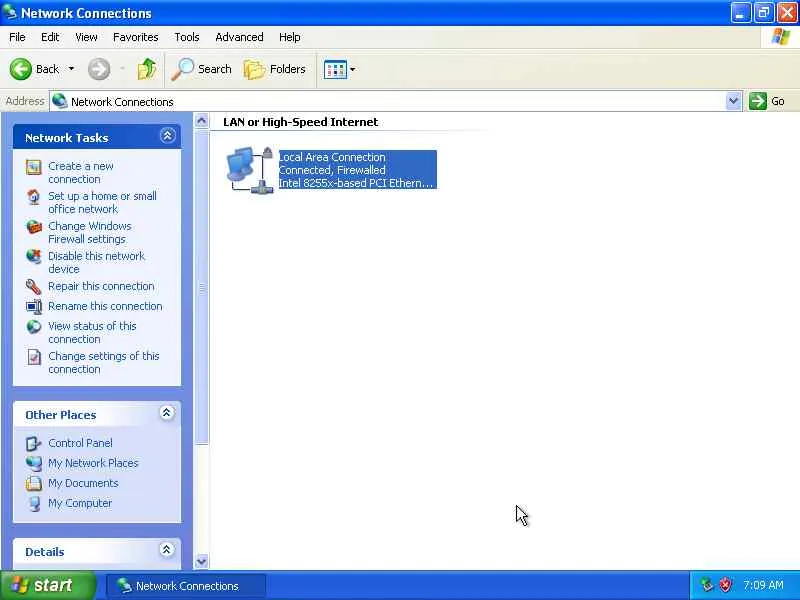Screen dimensions: 800x600
Task: Collapse the Other Places panel
Action: (166, 413)
